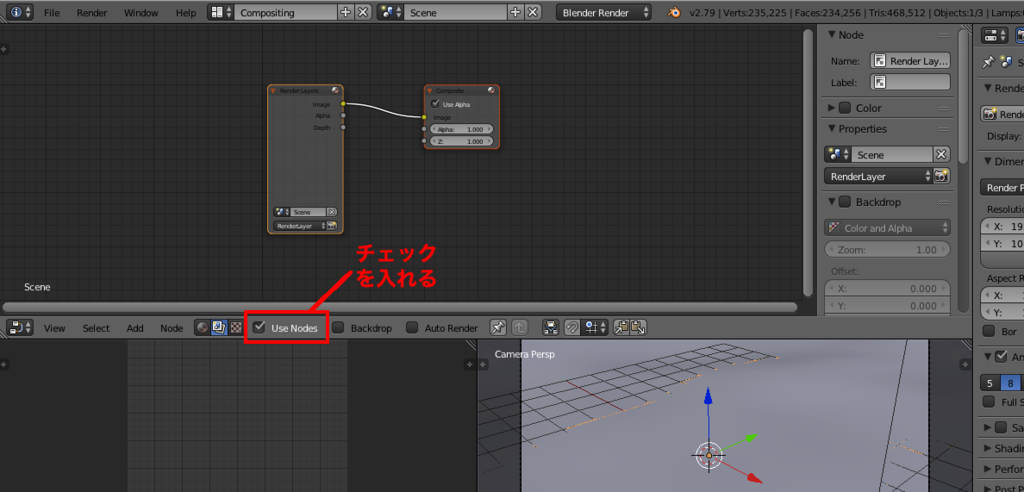Image resolution: width=1024 pixels, height=492 pixels.
Task: Open the node editor View menu
Action: click(x=54, y=328)
